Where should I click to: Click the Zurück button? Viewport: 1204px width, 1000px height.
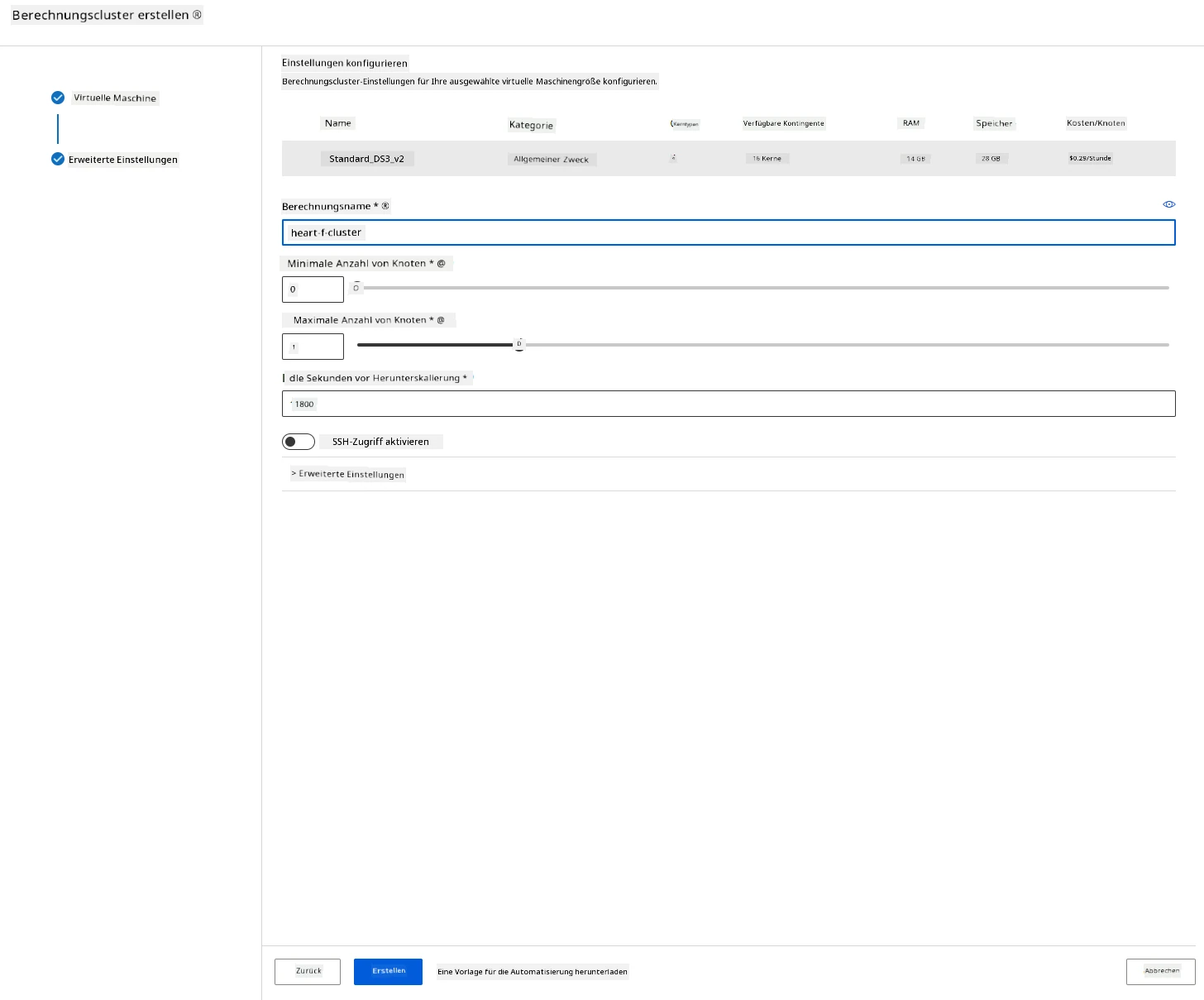(x=308, y=972)
